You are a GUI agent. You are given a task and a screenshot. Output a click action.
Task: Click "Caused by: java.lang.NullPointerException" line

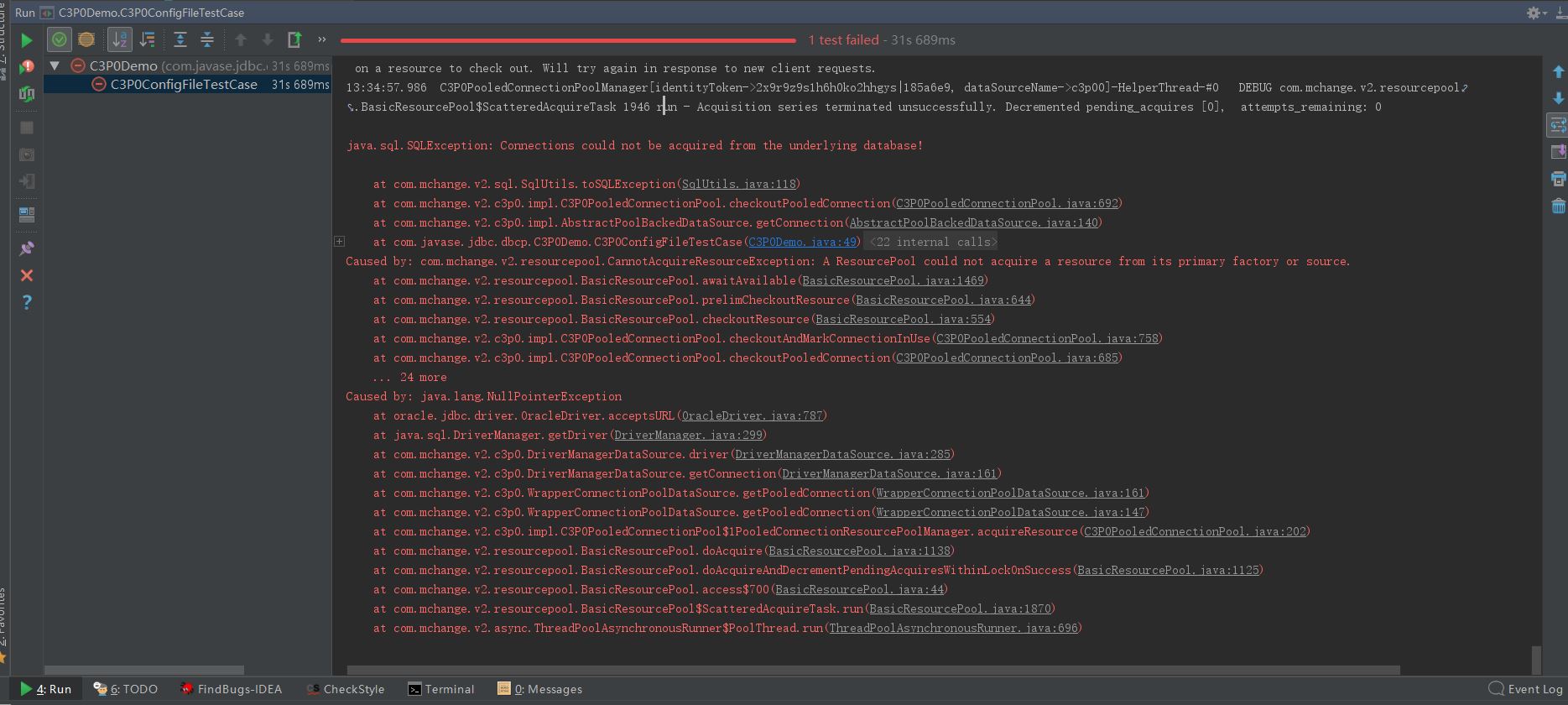[484, 396]
